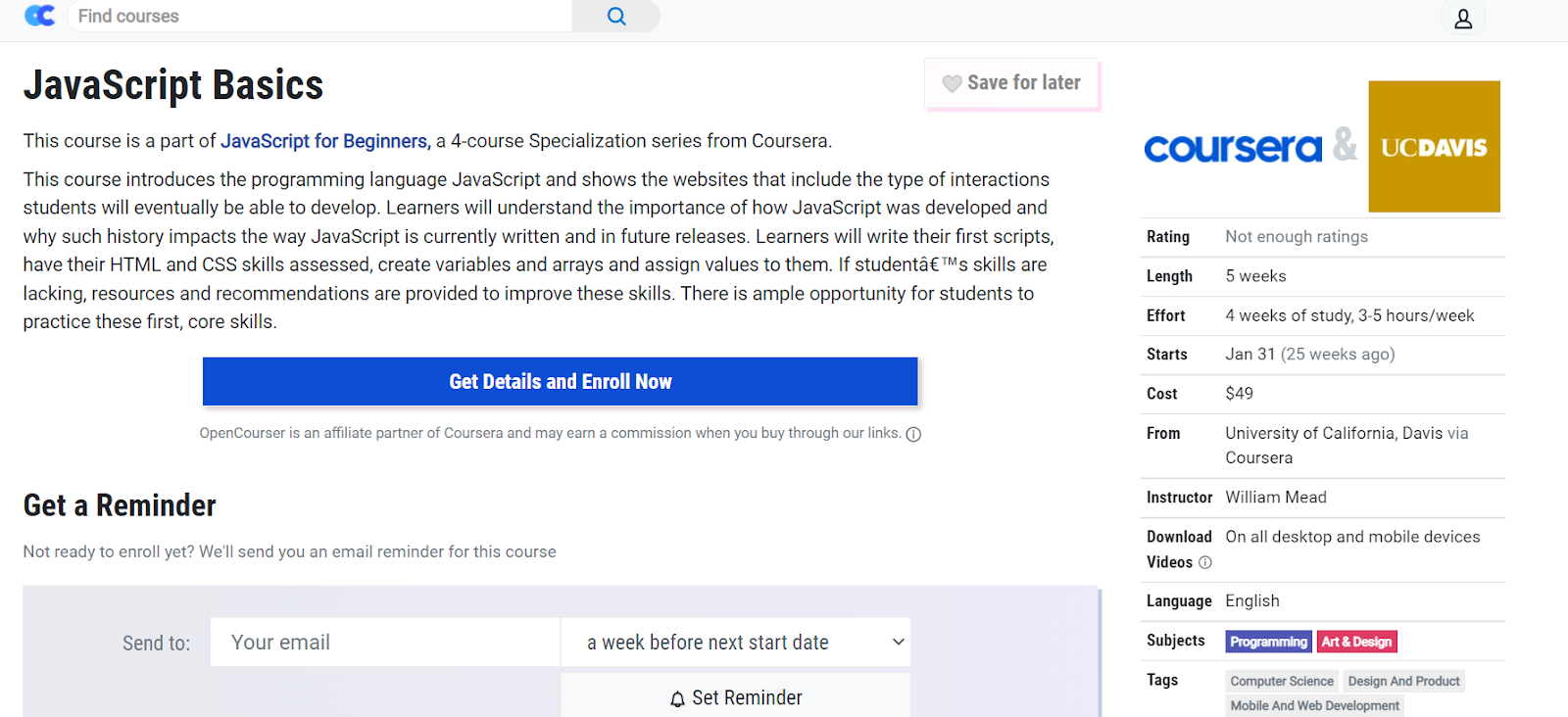Open the user account icon
Image resolution: width=1568 pixels, height=717 pixels.
click(x=1462, y=19)
